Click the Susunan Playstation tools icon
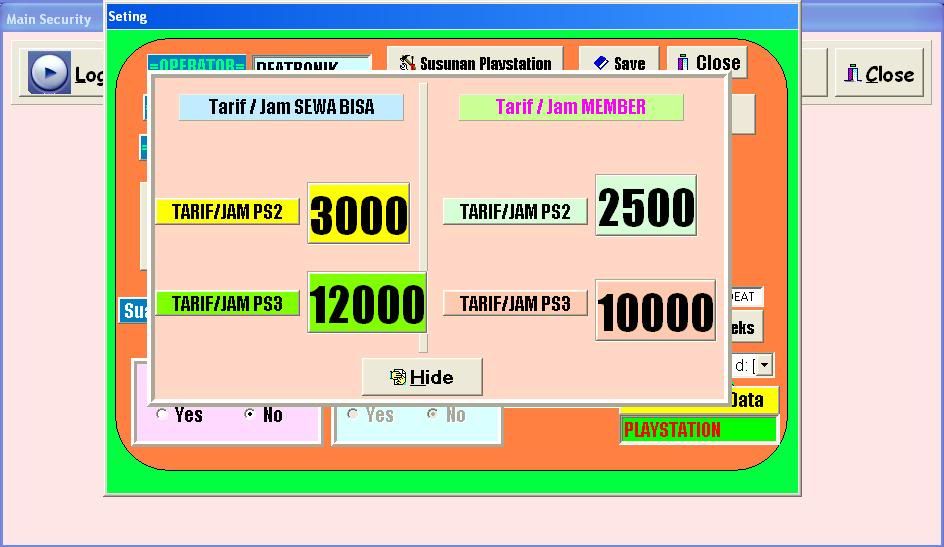This screenshot has height=547, width=944. [x=407, y=63]
